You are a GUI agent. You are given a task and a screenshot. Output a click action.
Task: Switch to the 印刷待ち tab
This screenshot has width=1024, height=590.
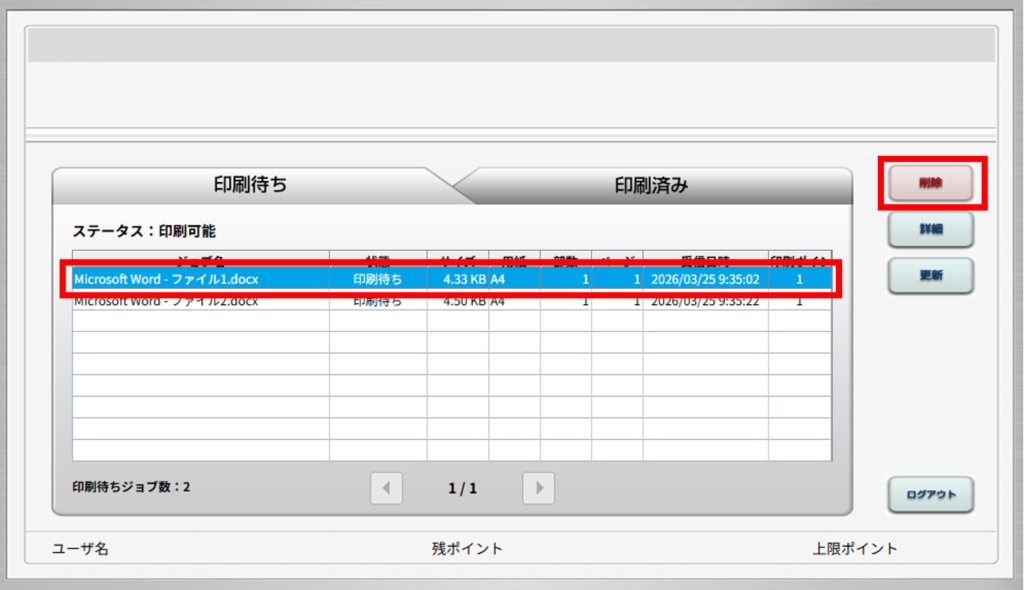[x=250, y=185]
